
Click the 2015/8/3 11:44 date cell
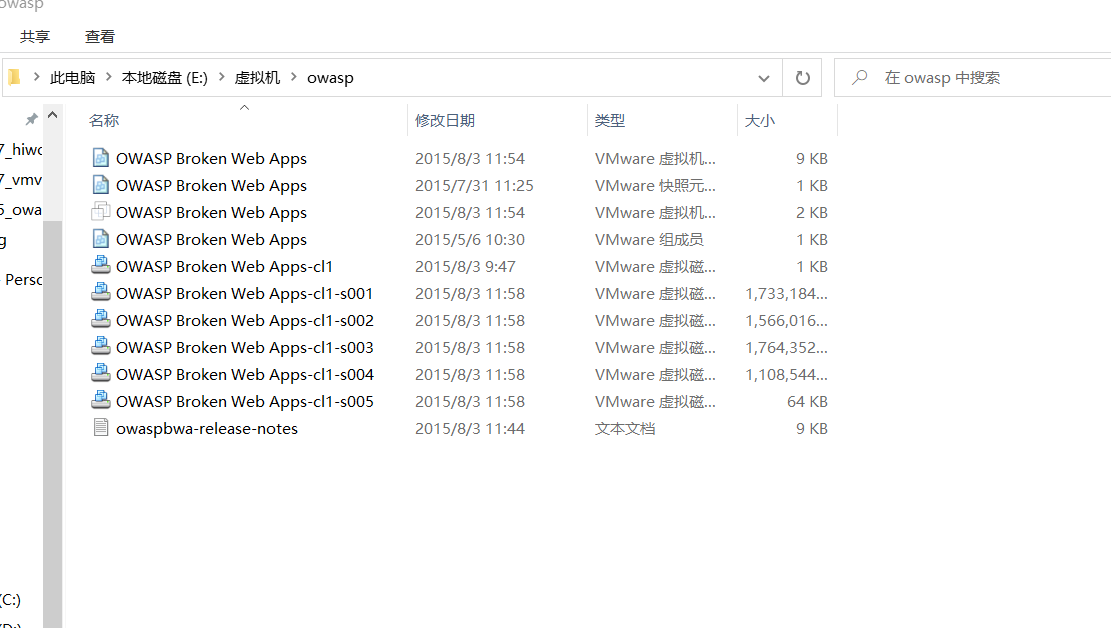click(469, 428)
